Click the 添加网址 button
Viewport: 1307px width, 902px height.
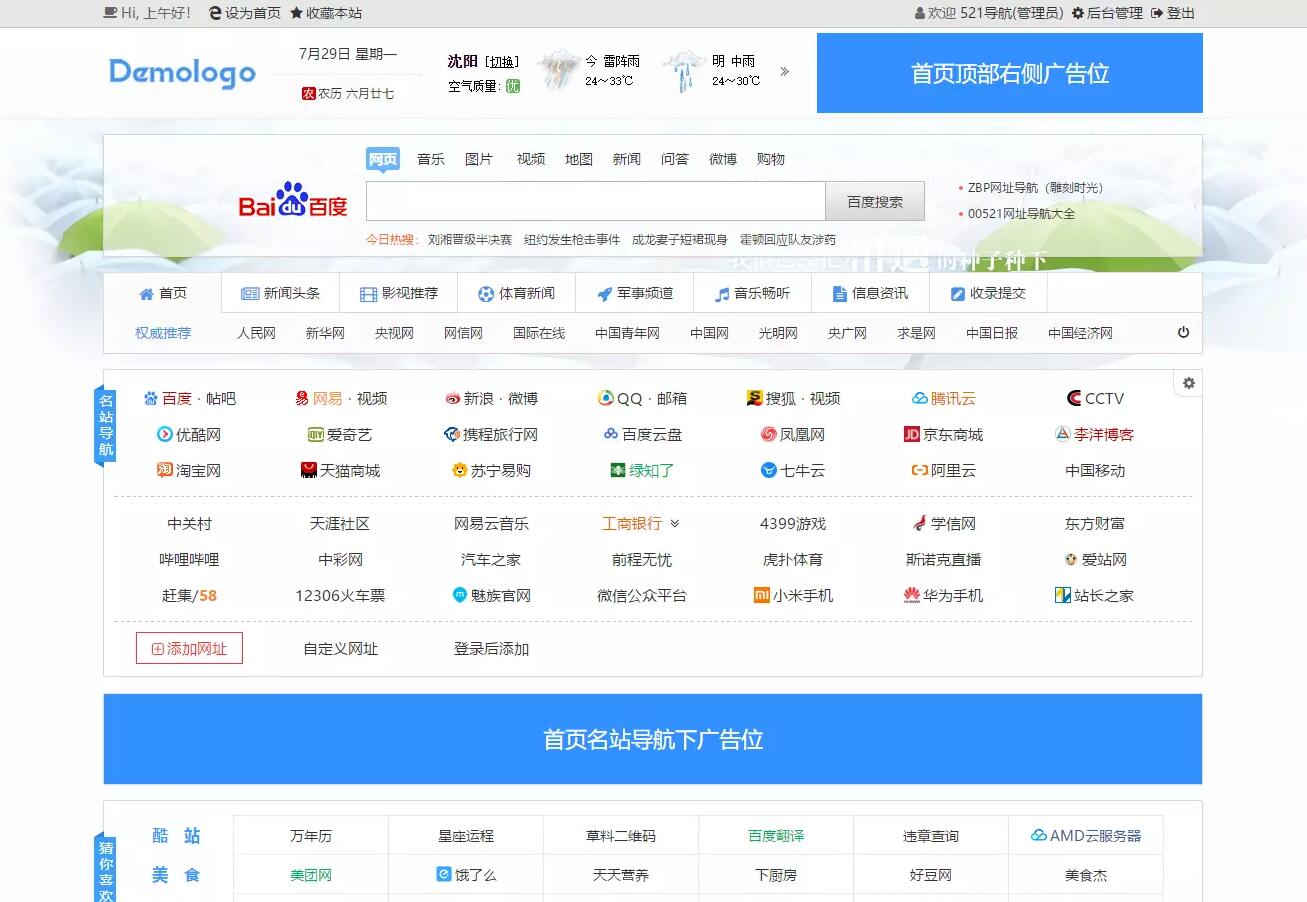[189, 648]
